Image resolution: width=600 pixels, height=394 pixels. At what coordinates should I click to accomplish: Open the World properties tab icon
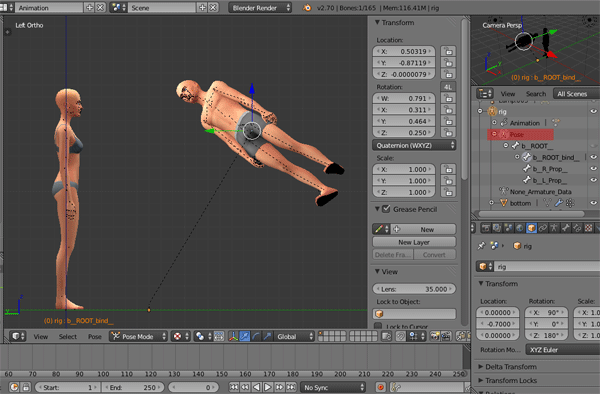click(520, 228)
